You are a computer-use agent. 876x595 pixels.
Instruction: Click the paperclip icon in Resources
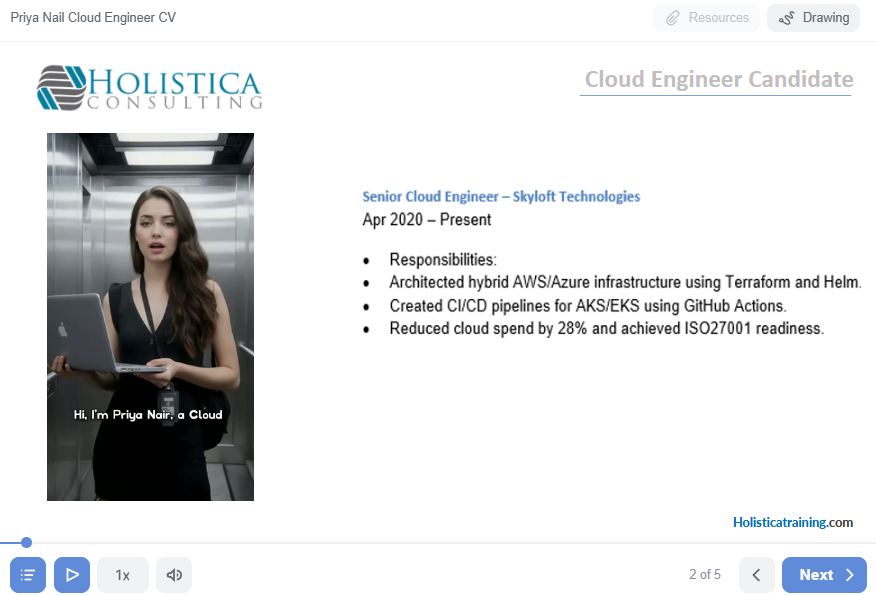pos(673,18)
